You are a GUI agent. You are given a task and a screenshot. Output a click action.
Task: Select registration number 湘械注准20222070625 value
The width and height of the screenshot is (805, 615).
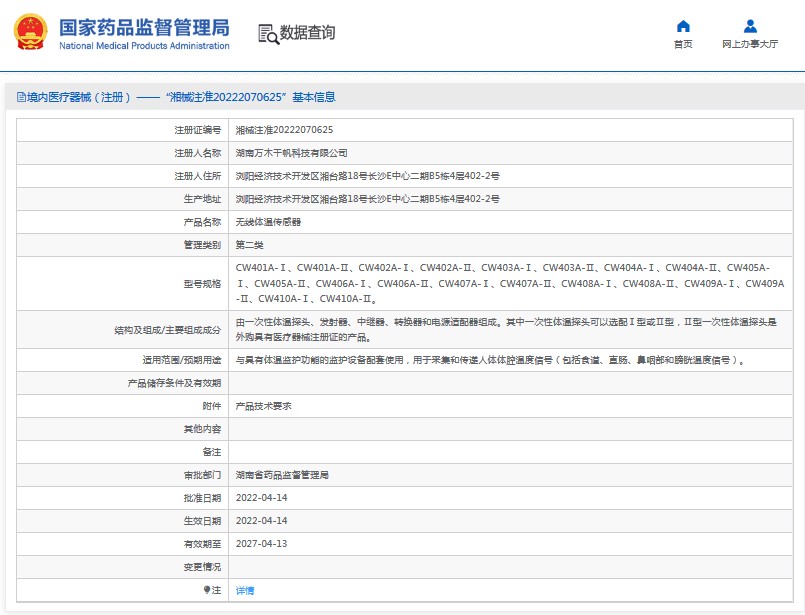[x=284, y=130]
